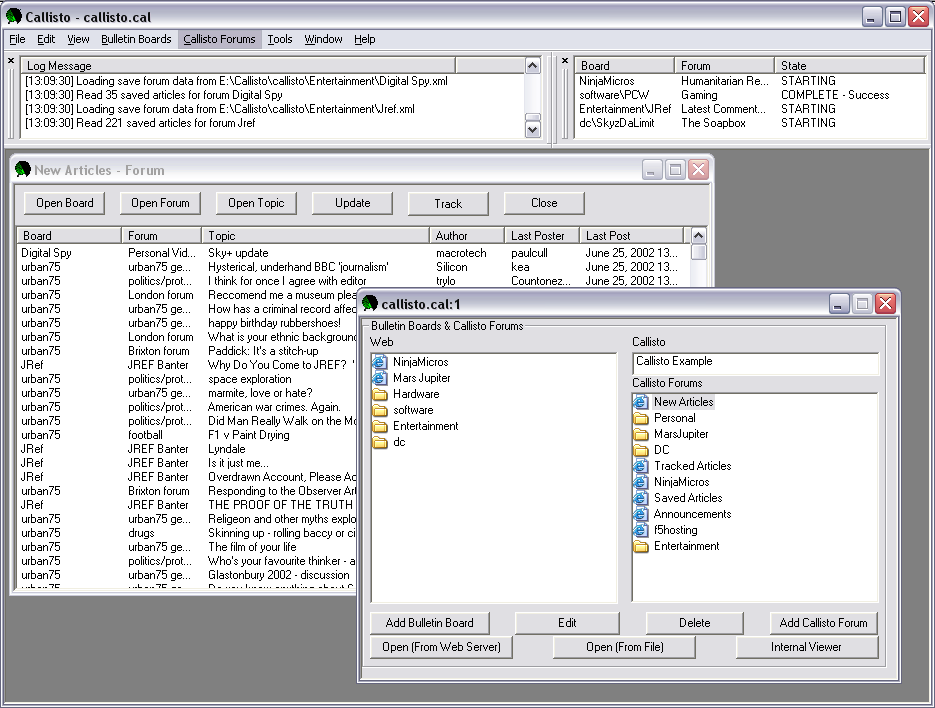Select 'The Soapbox' forum in status pane
The width and height of the screenshot is (935, 708).
pos(713,123)
